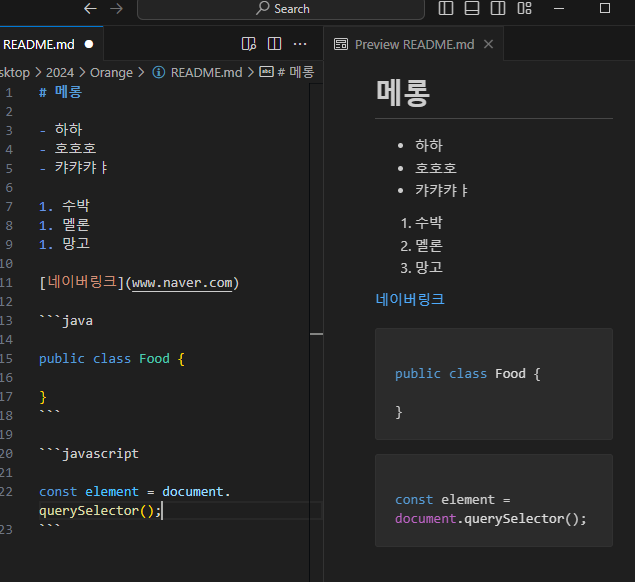The image size is (635, 582).
Task: Open the README.md breadcrumb item
Action: click(x=207, y=72)
